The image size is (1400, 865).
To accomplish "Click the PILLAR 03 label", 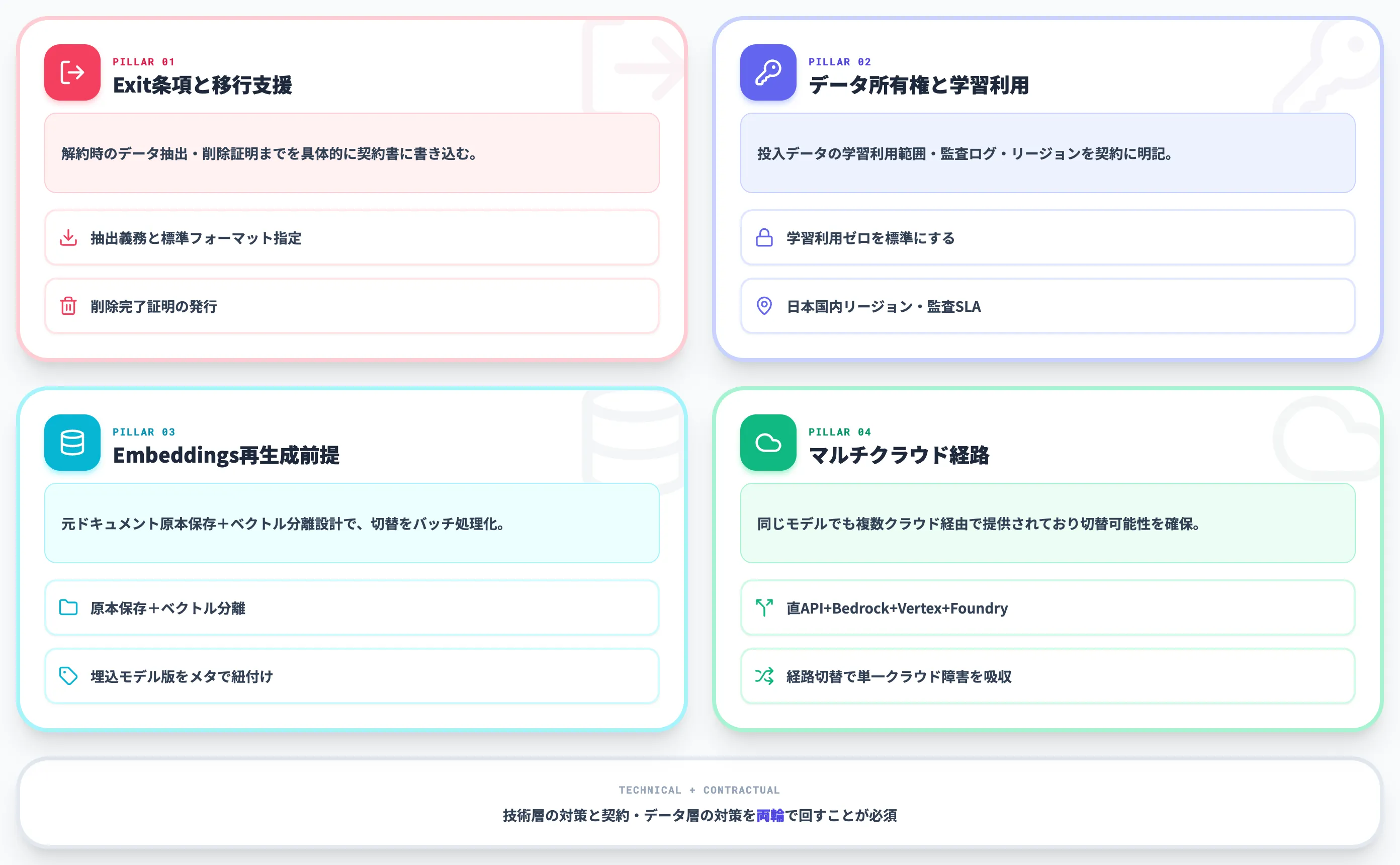I will pos(143,432).
